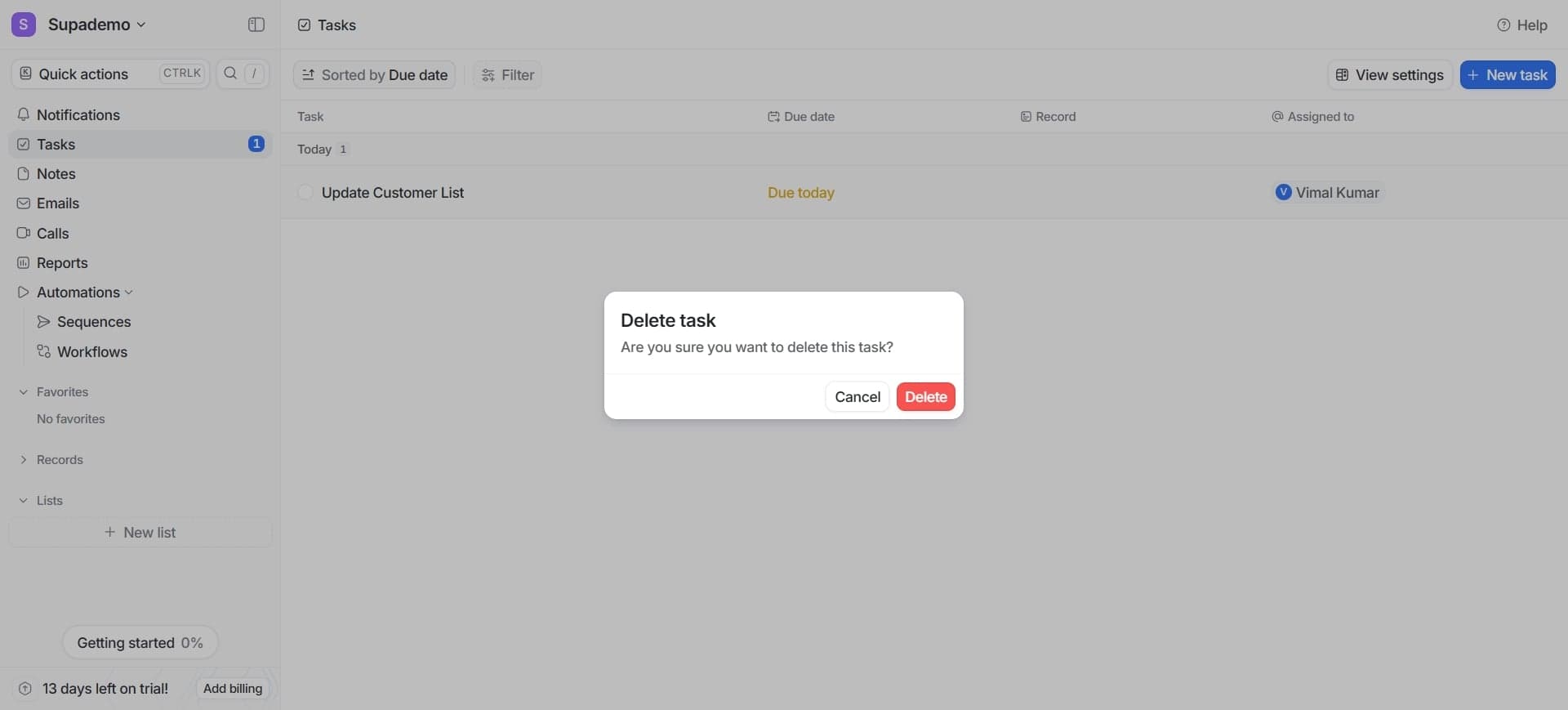
Task: Collapse the Favorites section
Action: [x=24, y=392]
